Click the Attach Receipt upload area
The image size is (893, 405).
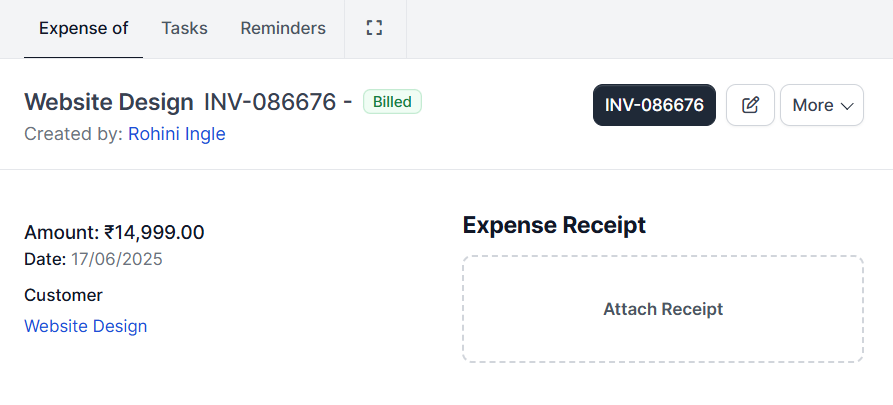[662, 309]
